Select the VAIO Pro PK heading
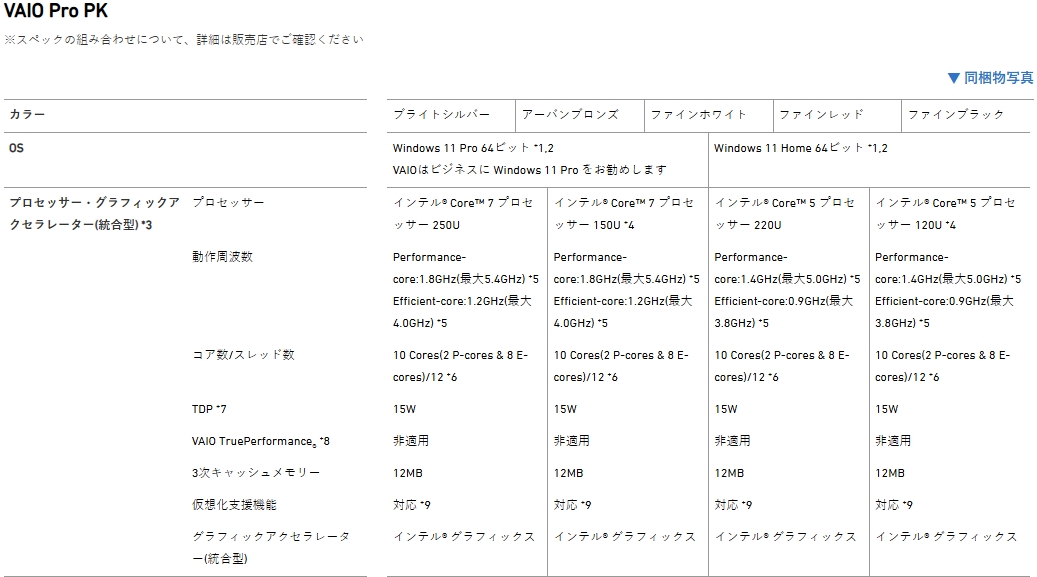This screenshot has width=1037, height=577. pyautogui.click(x=56, y=11)
